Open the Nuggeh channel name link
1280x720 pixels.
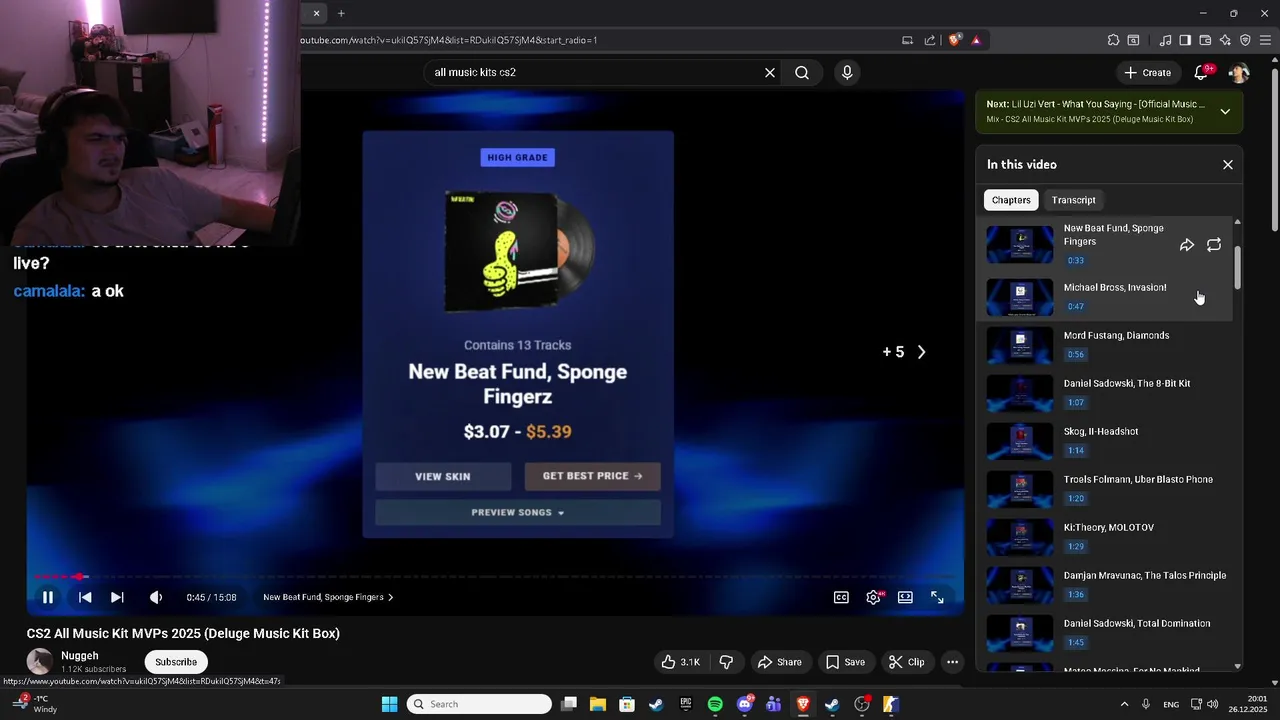(x=80, y=656)
